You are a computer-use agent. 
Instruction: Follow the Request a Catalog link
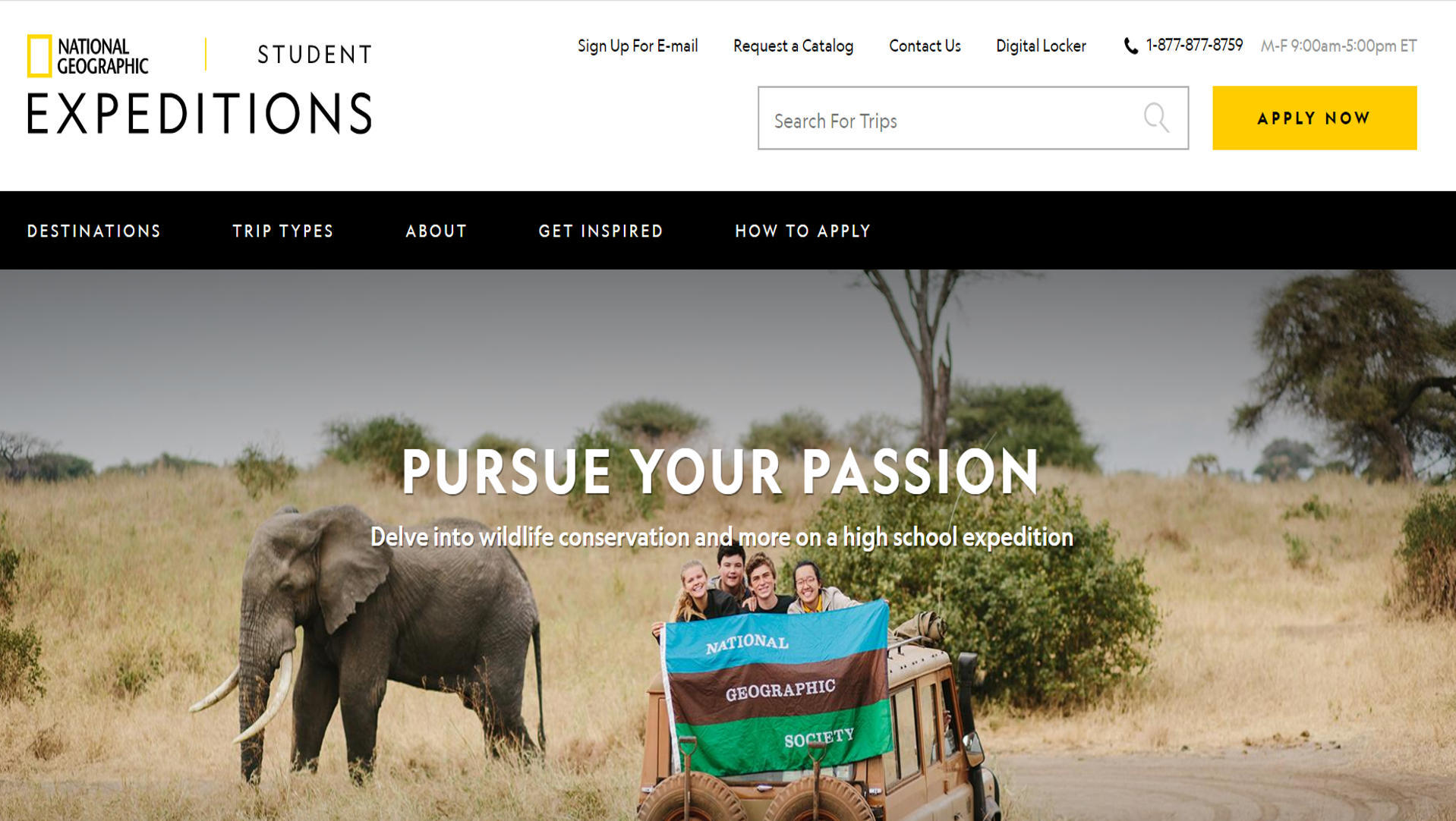(793, 46)
